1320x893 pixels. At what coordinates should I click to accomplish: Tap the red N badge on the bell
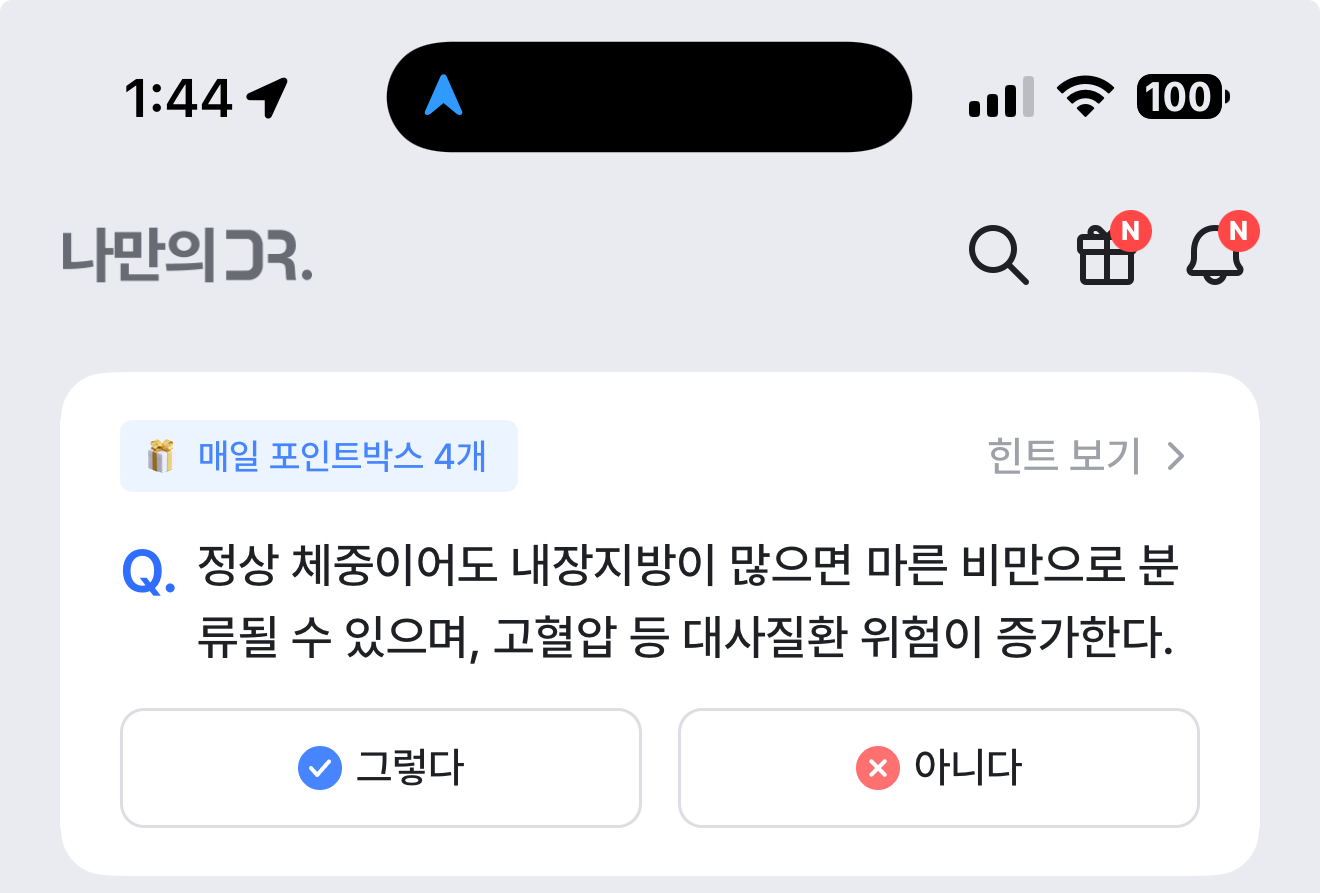point(1238,232)
